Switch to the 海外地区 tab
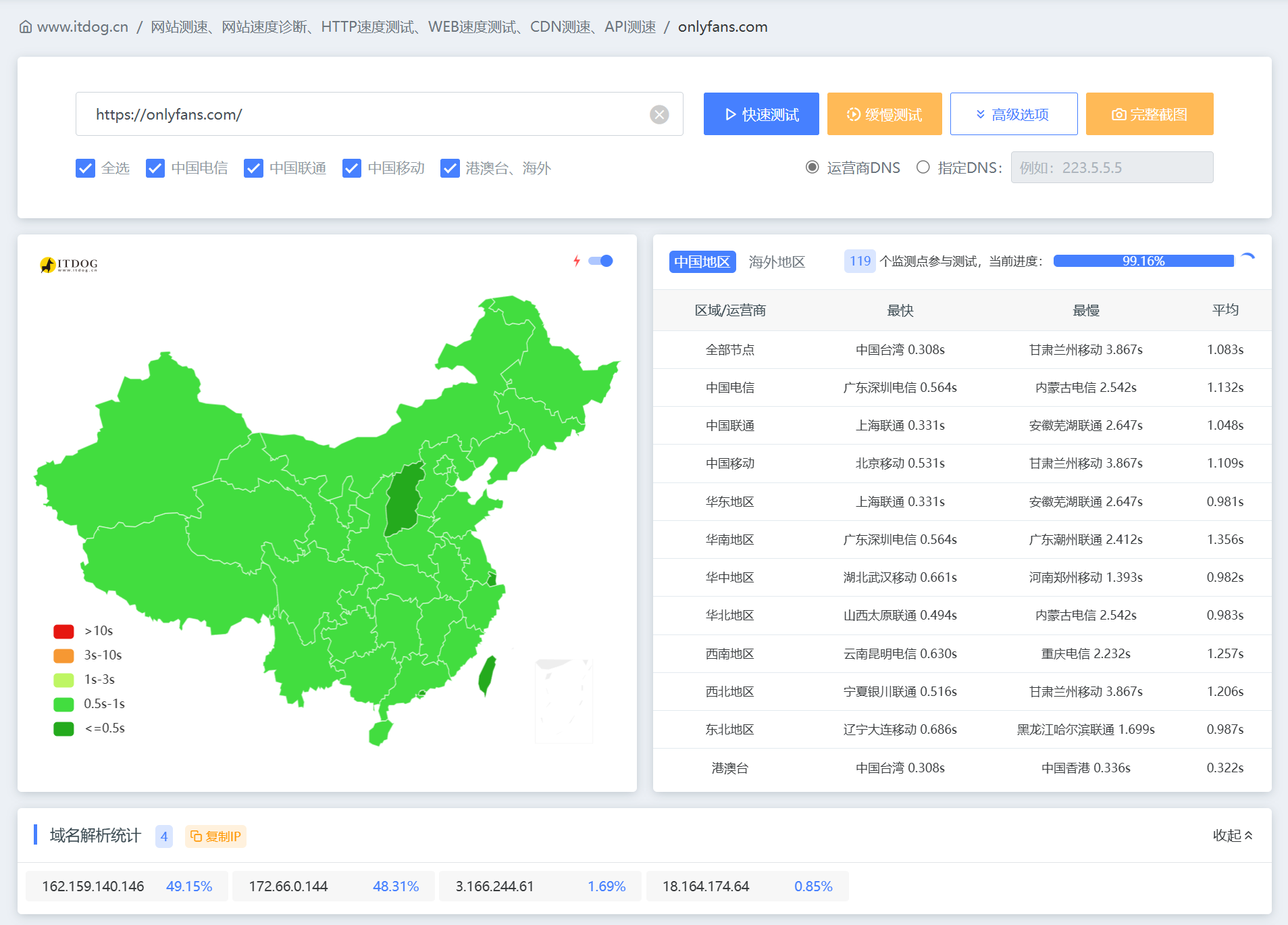 point(777,261)
